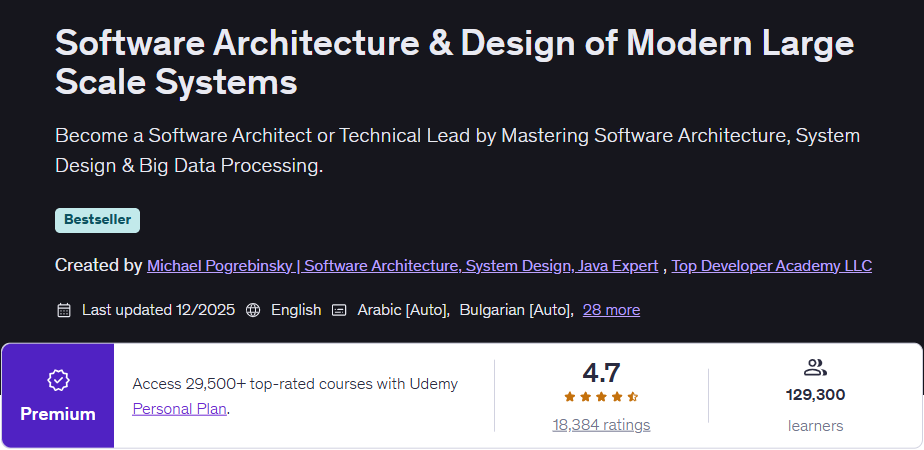Click the closed captions icon before Arabic
Screen dimensions: 924x450
(339, 310)
